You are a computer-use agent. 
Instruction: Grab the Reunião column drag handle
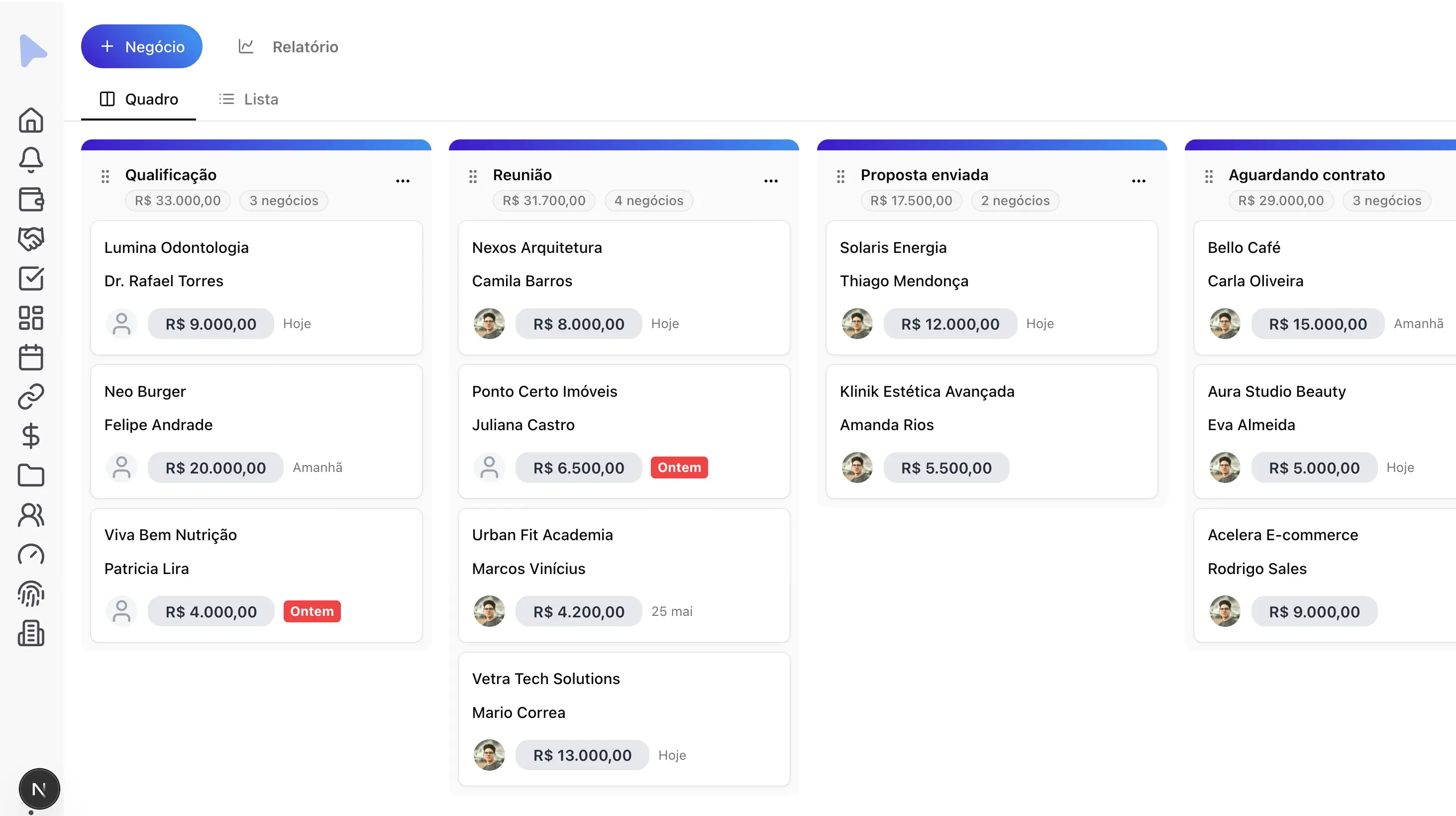(x=473, y=176)
